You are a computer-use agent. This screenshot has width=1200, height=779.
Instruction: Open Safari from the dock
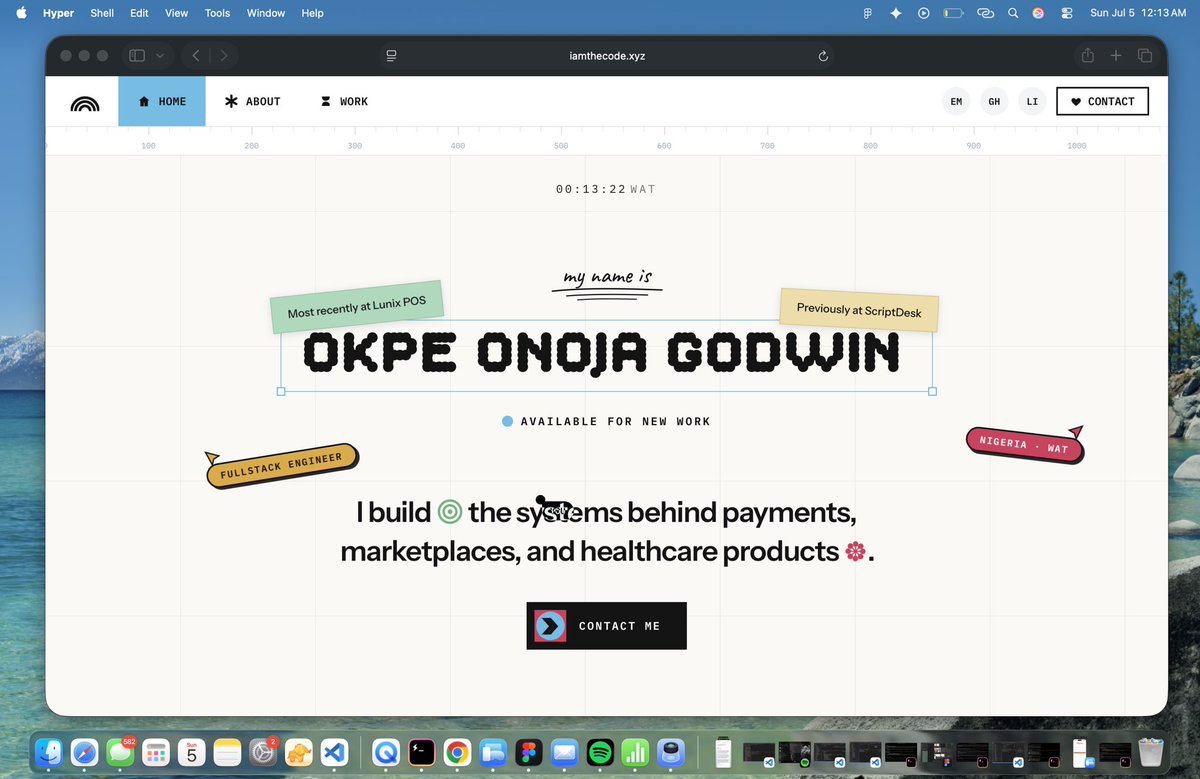click(x=85, y=752)
